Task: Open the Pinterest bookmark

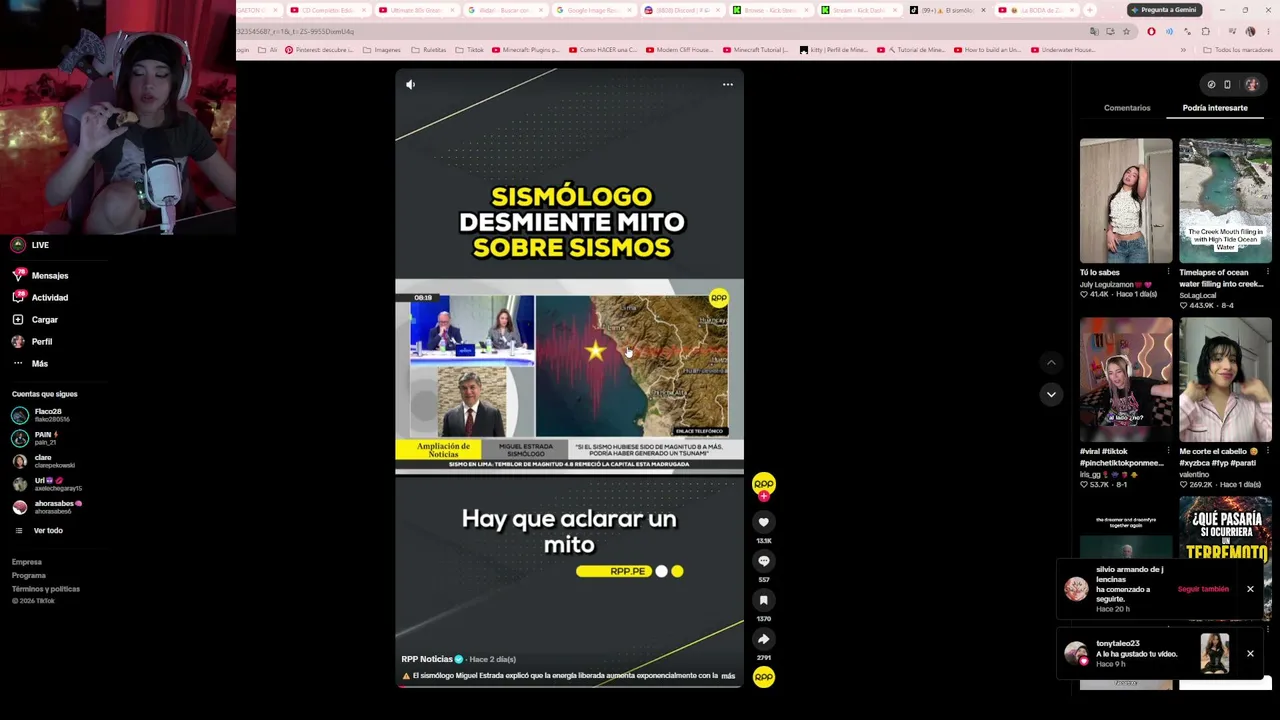Action: pyautogui.click(x=319, y=50)
